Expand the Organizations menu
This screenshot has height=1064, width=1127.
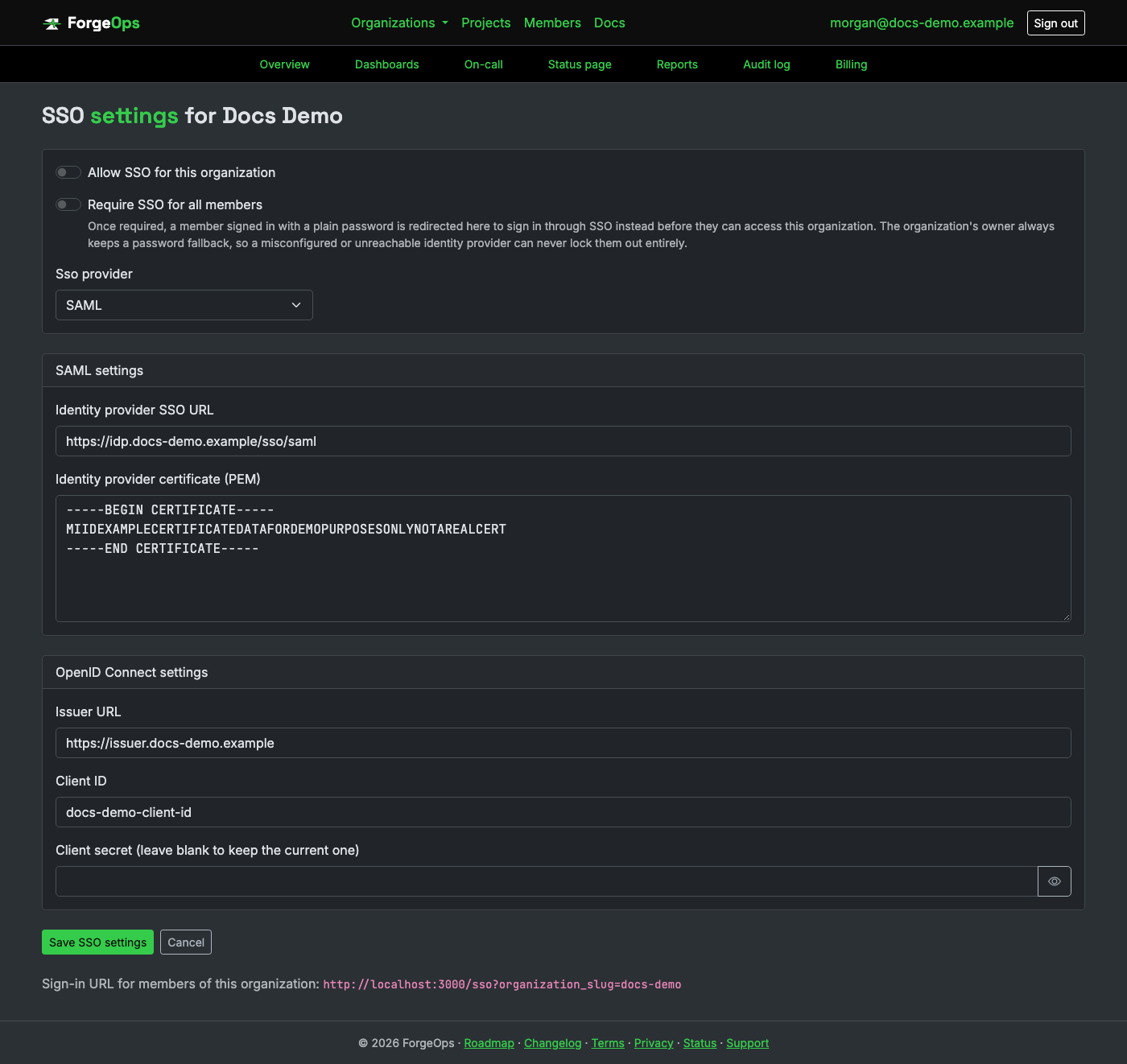point(399,23)
